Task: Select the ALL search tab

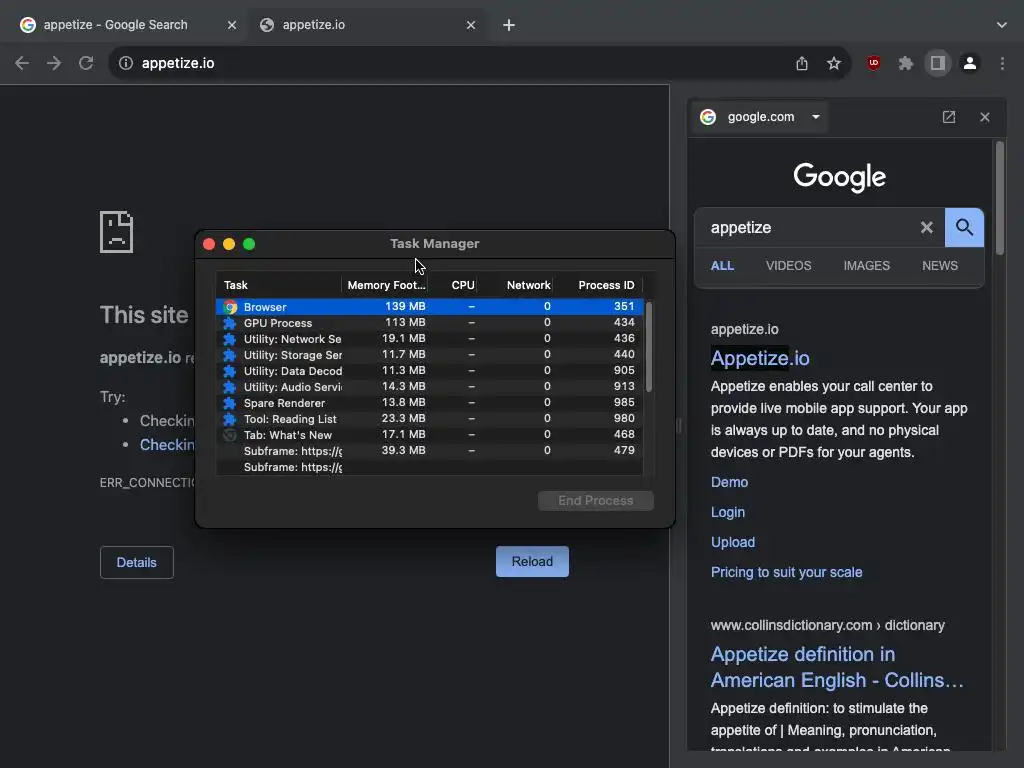Action: pyautogui.click(x=722, y=266)
